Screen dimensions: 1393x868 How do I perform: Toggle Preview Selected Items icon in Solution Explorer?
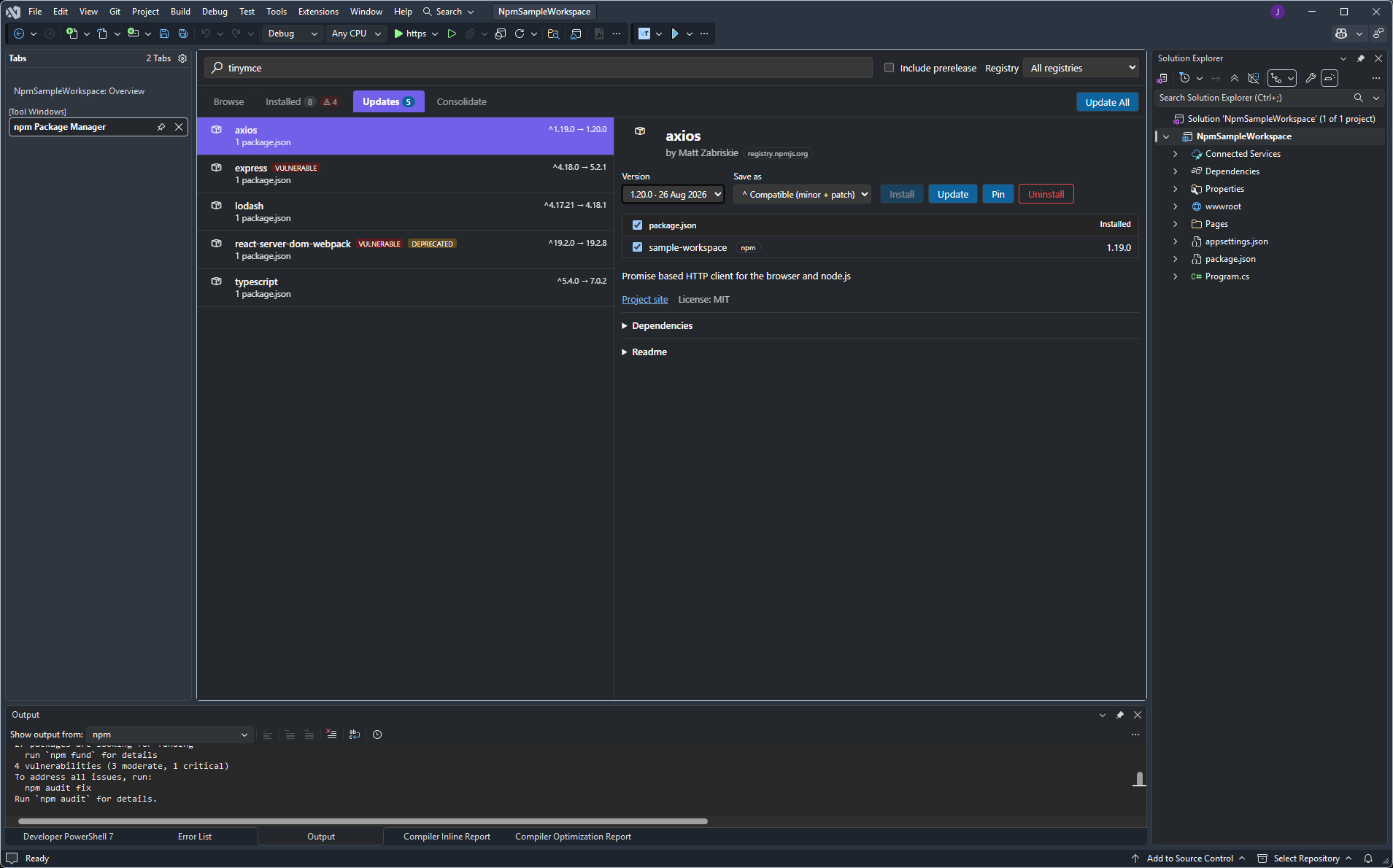tap(1330, 78)
